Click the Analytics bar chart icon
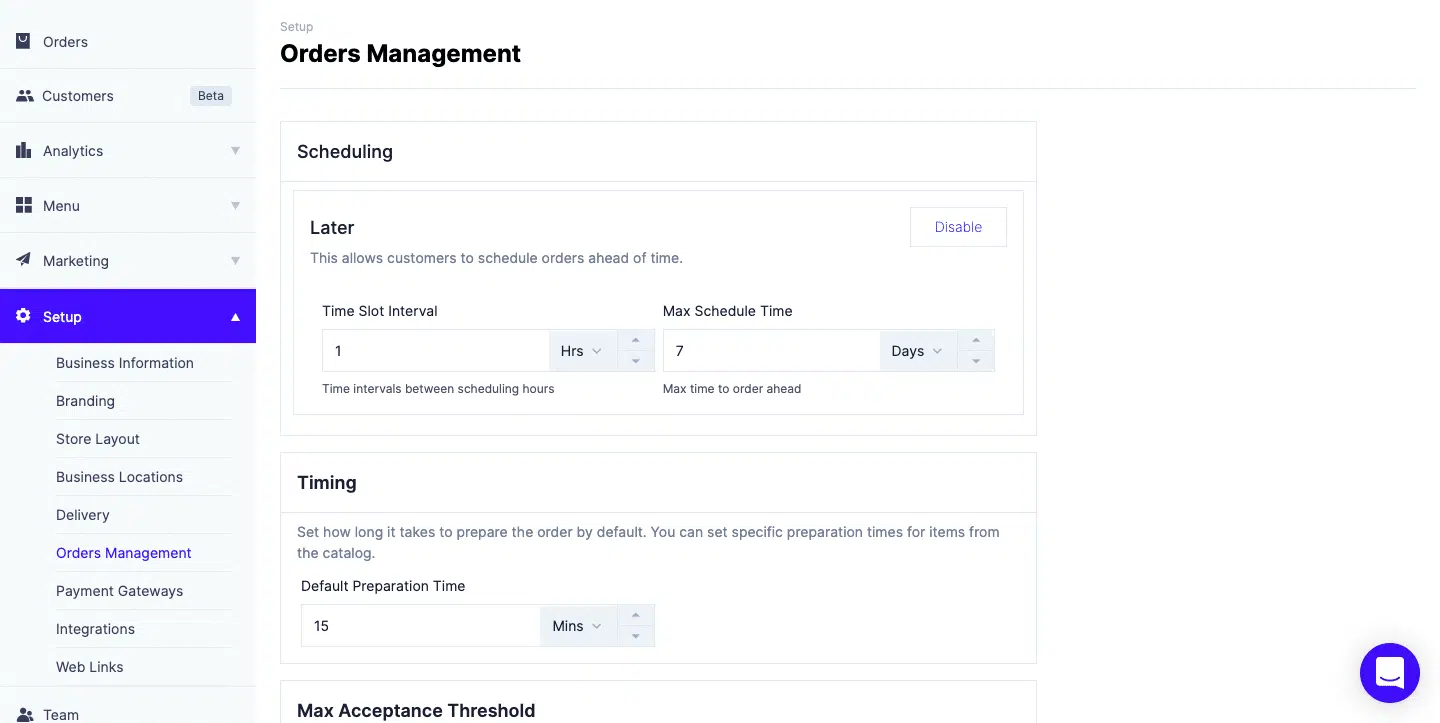 pyautogui.click(x=24, y=150)
